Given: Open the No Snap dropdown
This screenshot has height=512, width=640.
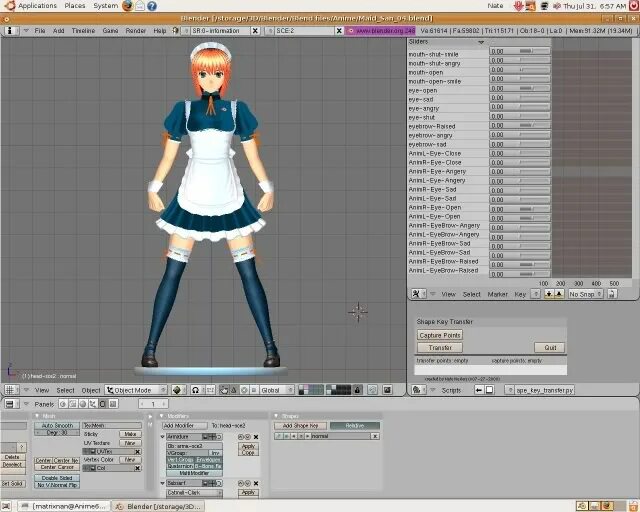Looking at the screenshot, I should coord(586,294).
